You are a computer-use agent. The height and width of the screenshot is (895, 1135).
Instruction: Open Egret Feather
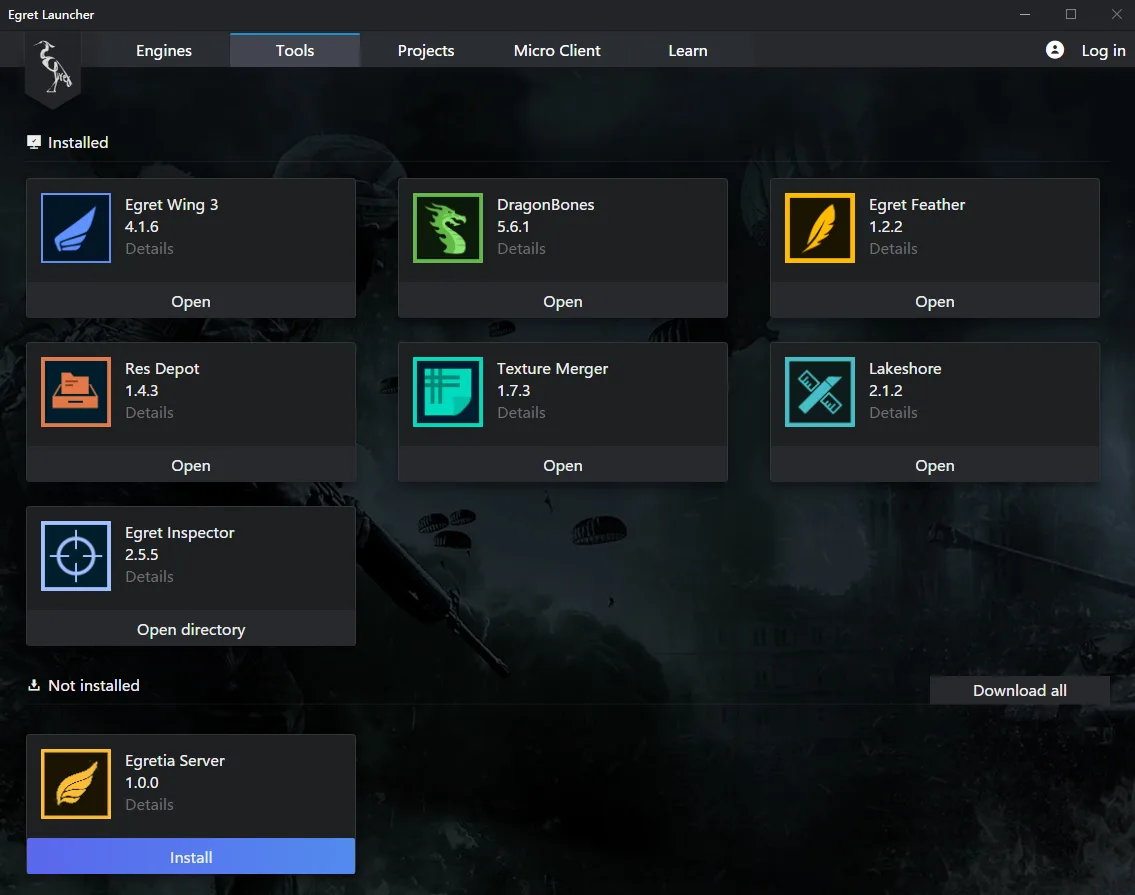(x=935, y=301)
